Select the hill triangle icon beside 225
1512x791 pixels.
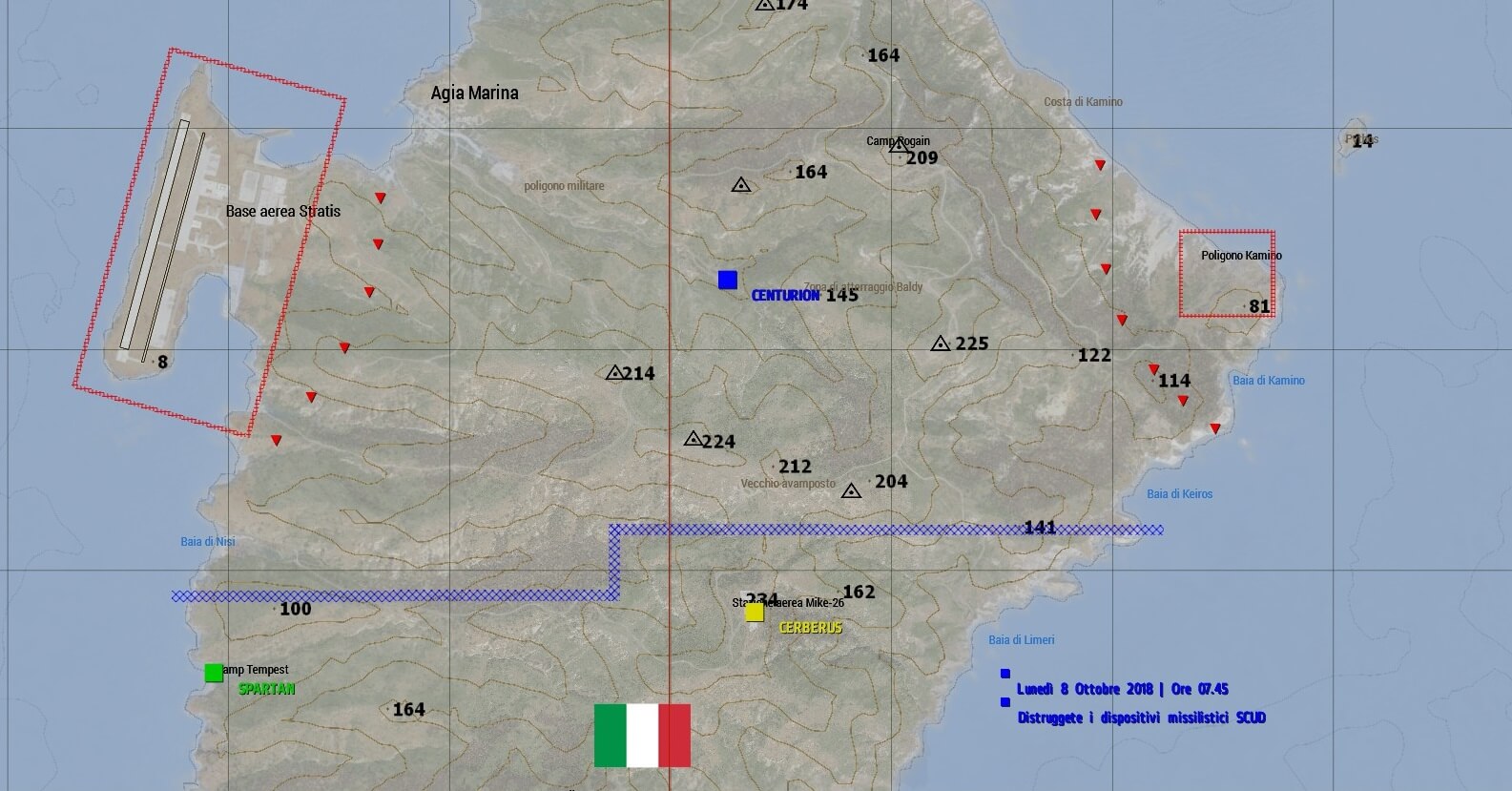point(941,343)
